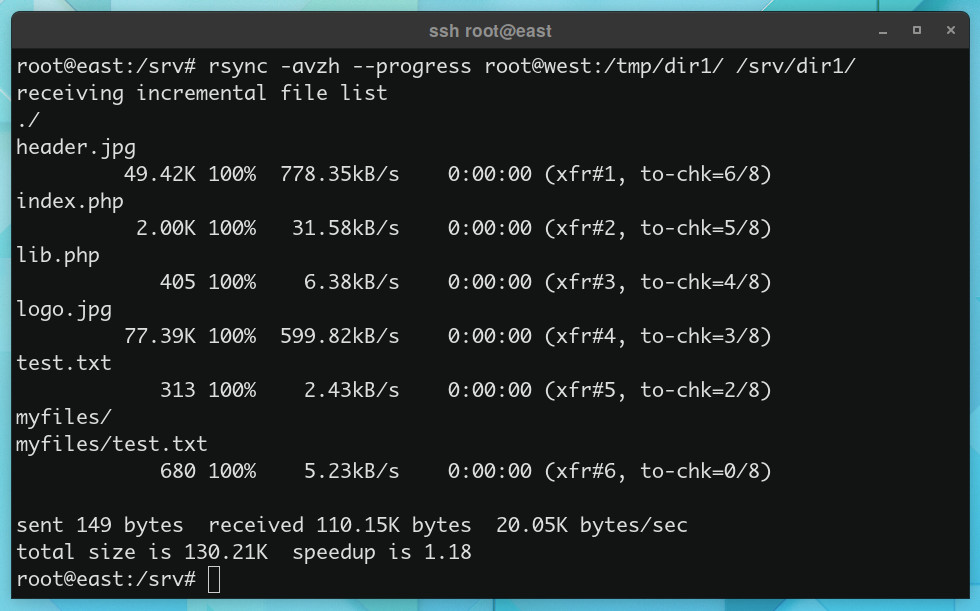Click the 'speedup is 1.18' text

tap(382, 552)
